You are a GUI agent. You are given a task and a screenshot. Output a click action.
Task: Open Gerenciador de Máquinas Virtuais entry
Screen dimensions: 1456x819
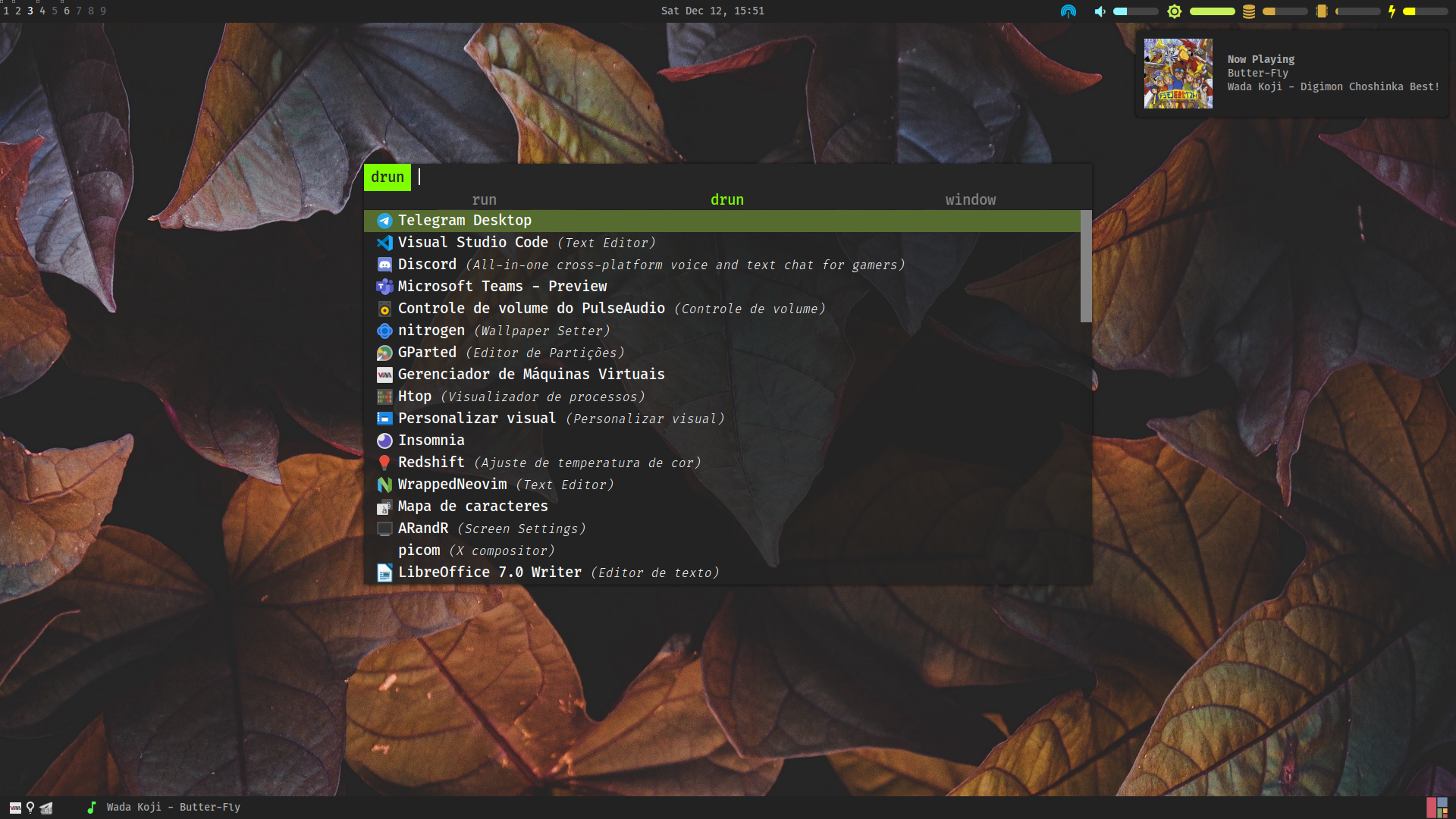722,375
